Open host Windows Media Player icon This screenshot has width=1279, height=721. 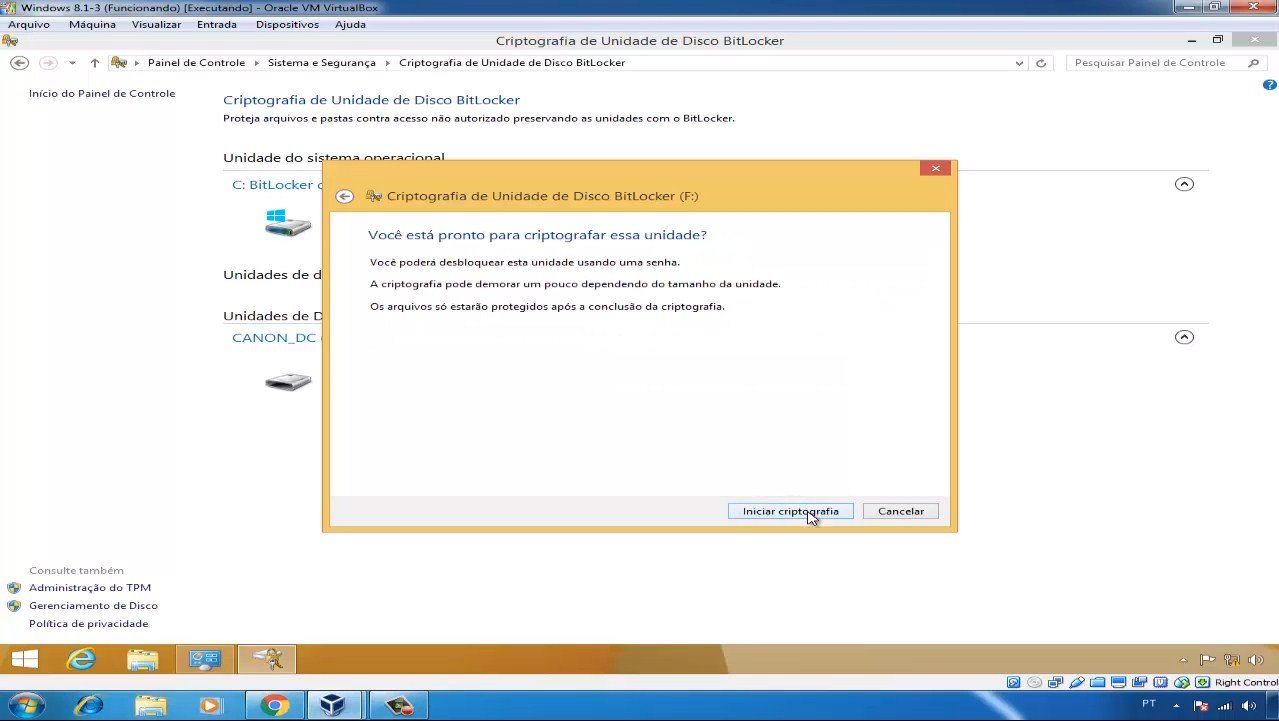coord(211,705)
